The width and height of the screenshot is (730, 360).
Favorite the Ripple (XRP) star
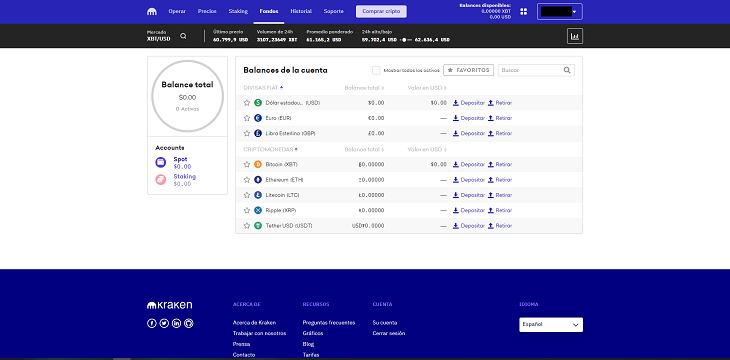point(247,210)
